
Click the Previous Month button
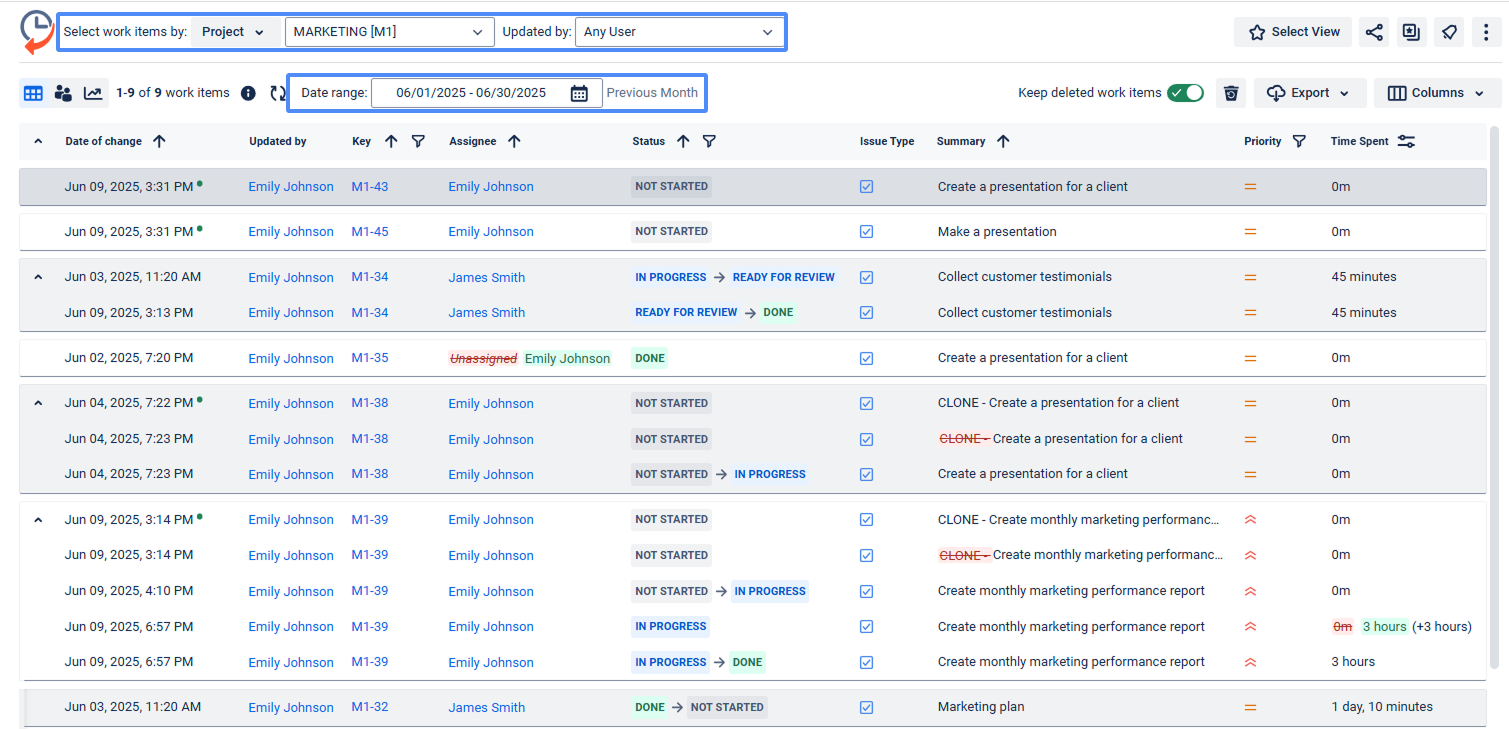pyautogui.click(x=652, y=92)
